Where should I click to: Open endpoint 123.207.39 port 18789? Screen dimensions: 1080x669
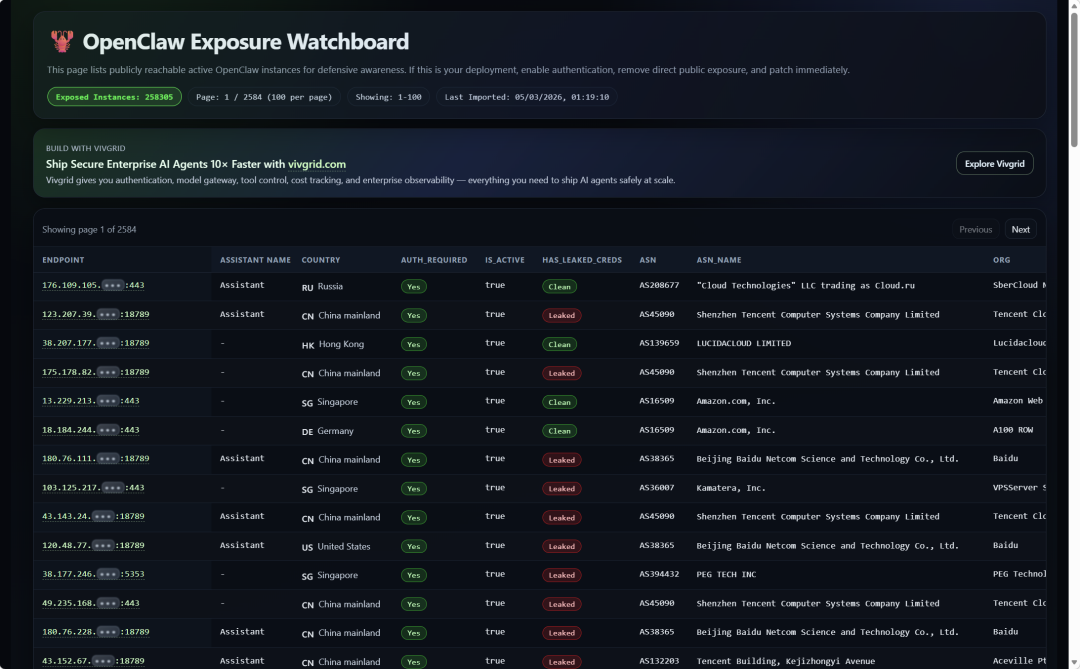tap(96, 314)
